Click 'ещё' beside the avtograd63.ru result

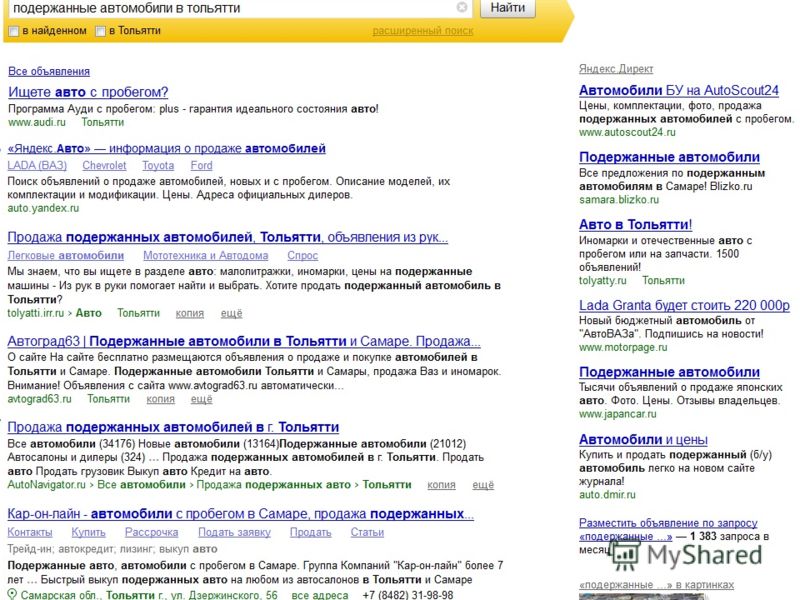[202, 399]
